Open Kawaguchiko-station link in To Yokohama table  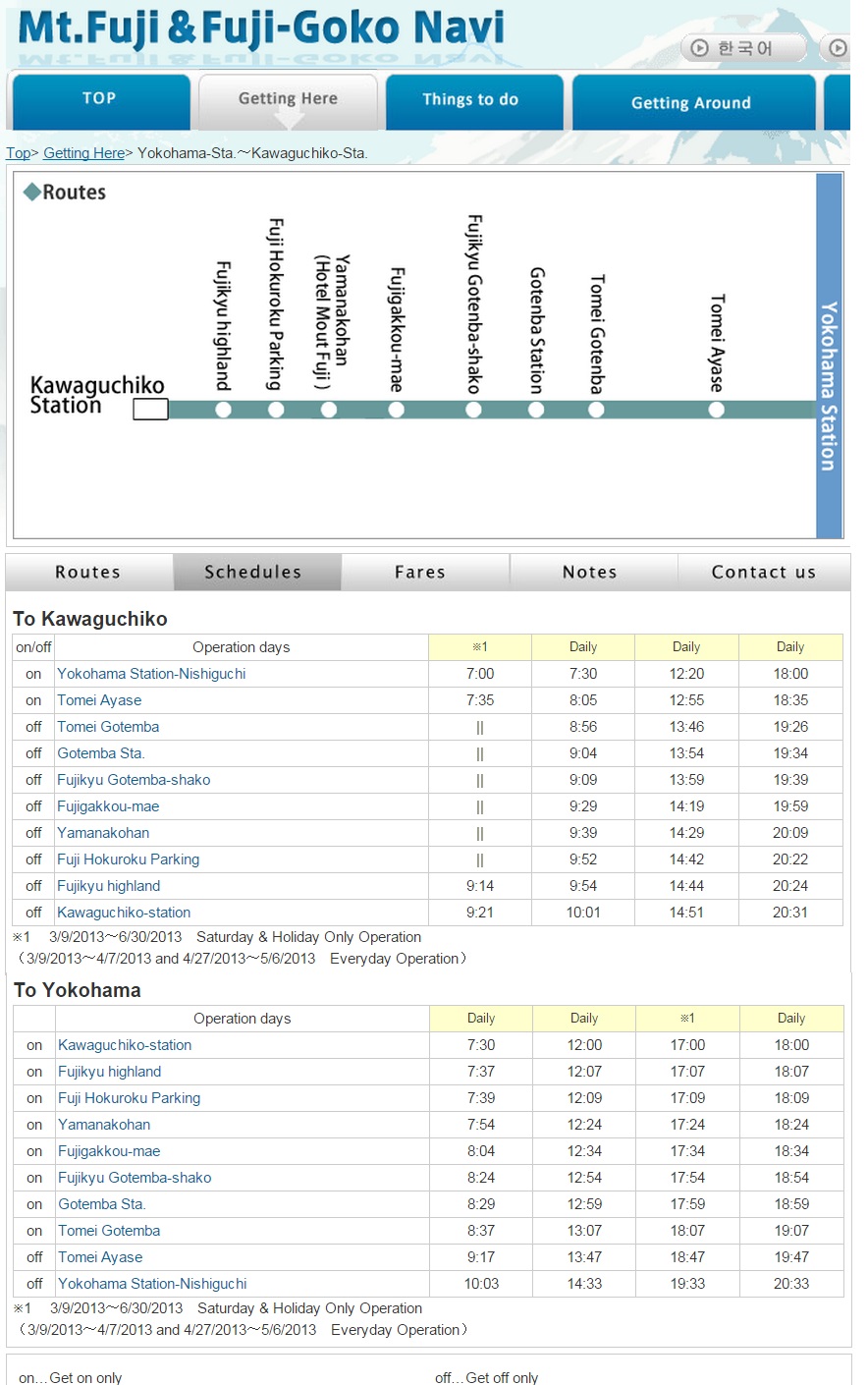(125, 1045)
